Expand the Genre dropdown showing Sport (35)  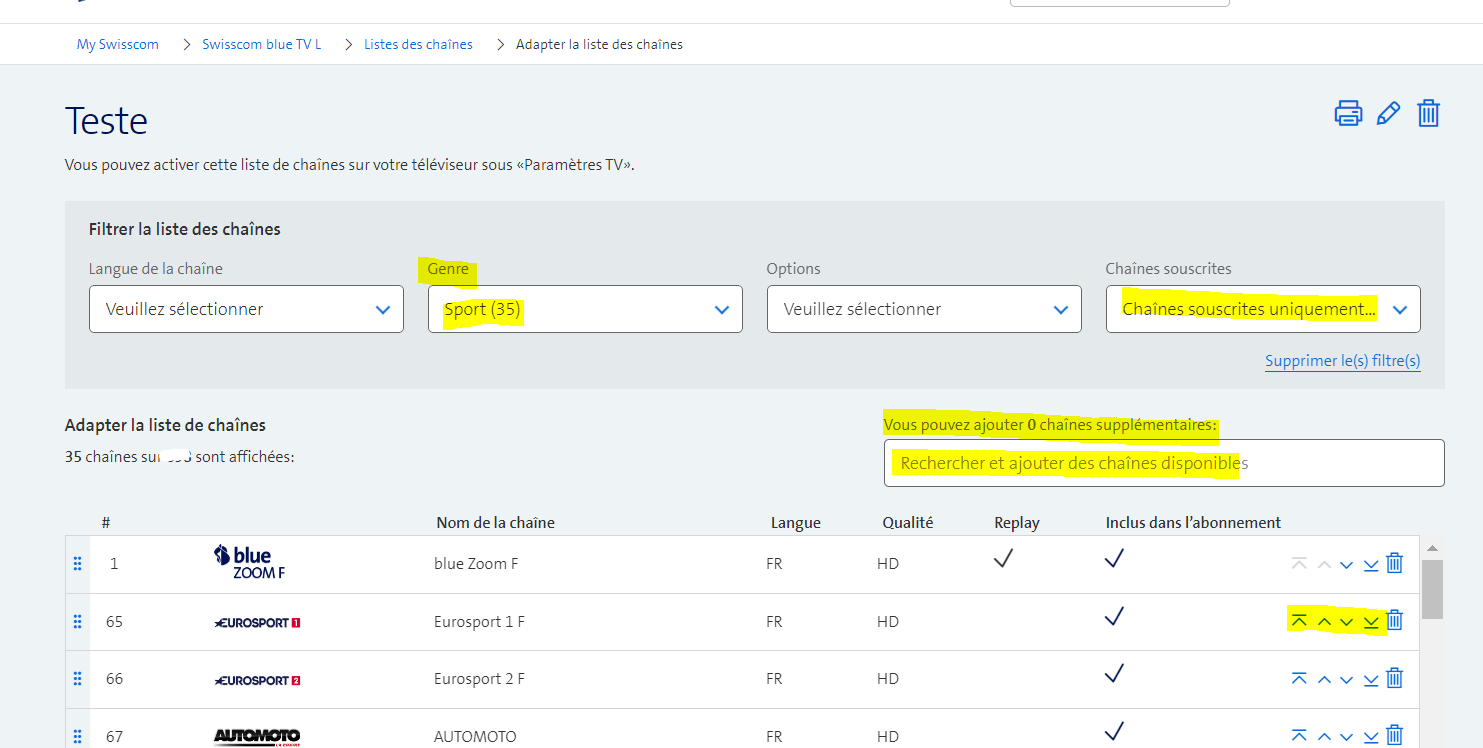pos(585,309)
